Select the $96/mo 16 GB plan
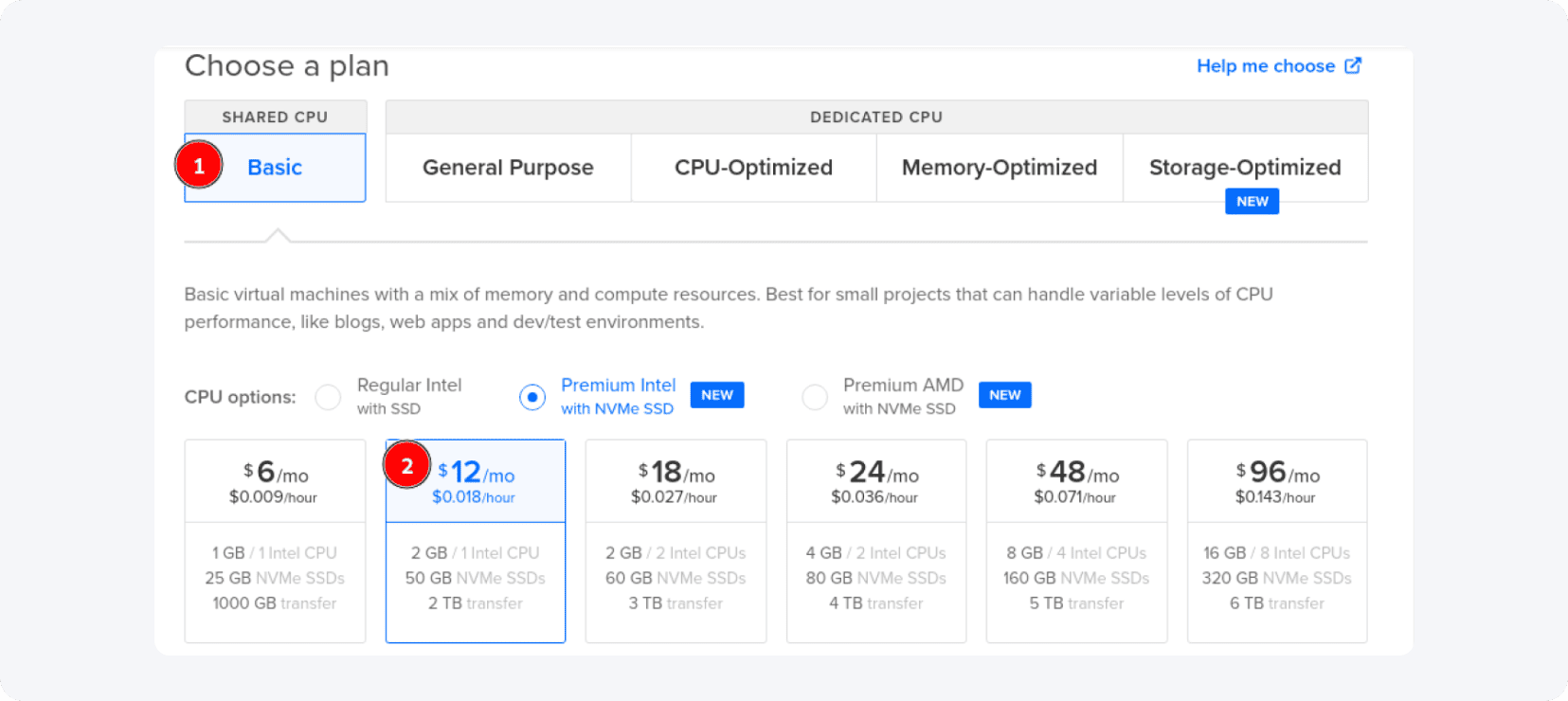The width and height of the screenshot is (1568, 701). pyautogui.click(x=1276, y=540)
